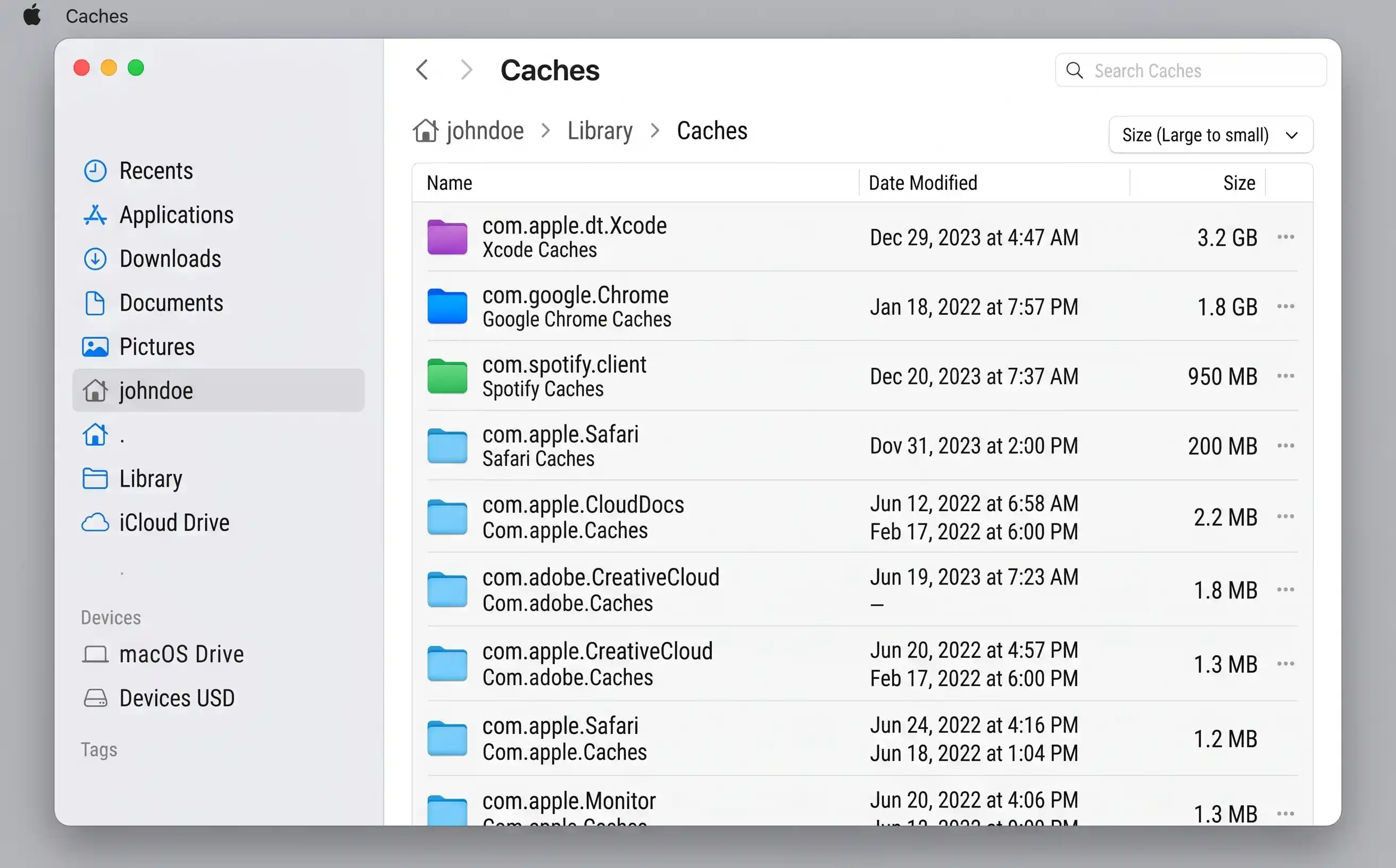Sort by the Date Modified column header

pos(923,183)
